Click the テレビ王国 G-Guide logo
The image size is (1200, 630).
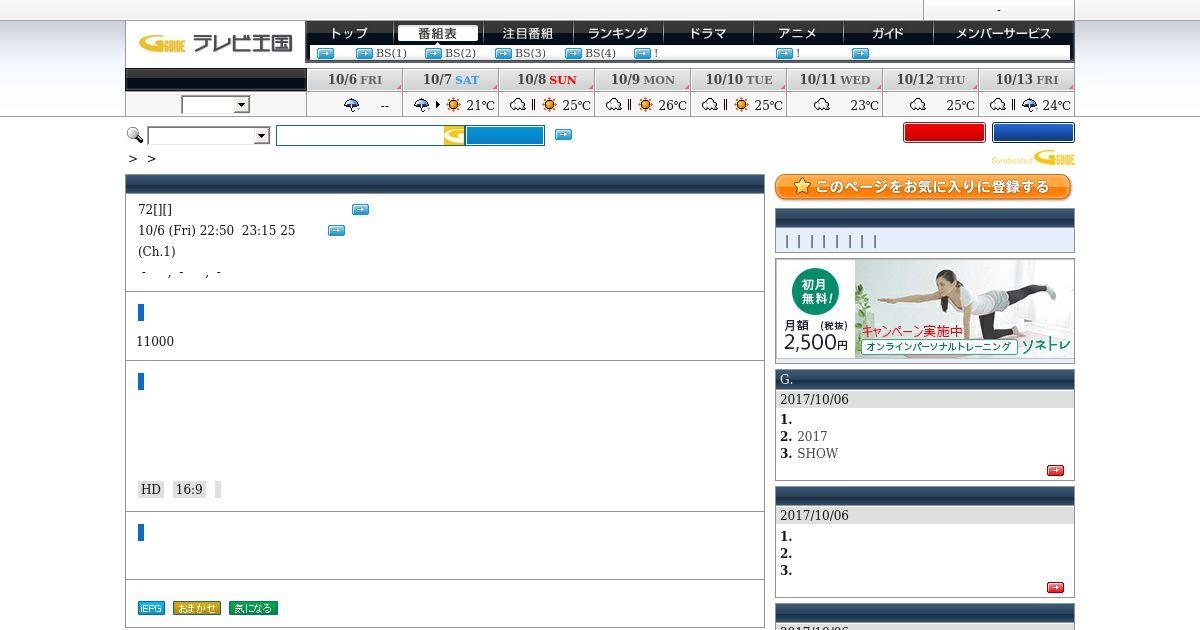215,43
